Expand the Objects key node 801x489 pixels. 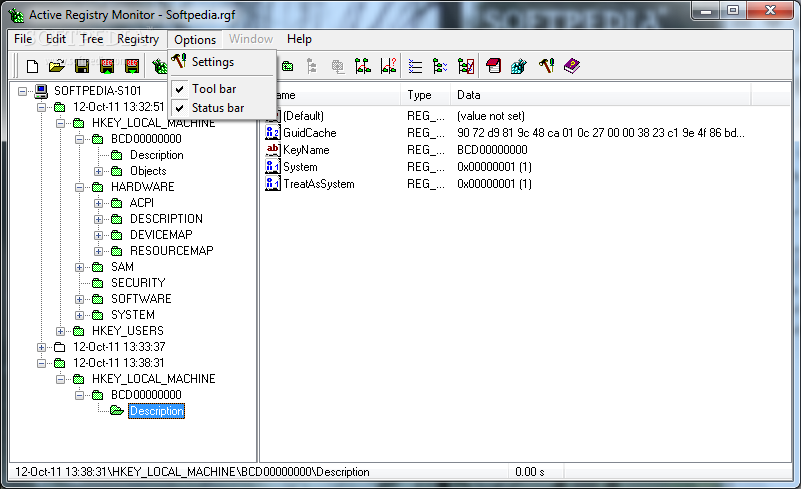(99, 171)
